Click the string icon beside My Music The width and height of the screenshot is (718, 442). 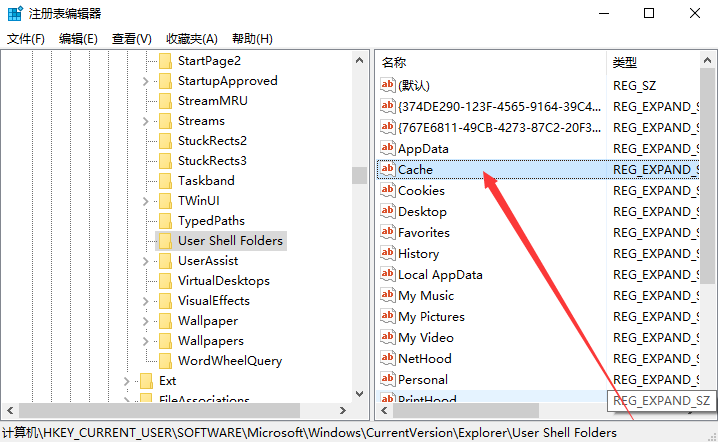point(387,295)
